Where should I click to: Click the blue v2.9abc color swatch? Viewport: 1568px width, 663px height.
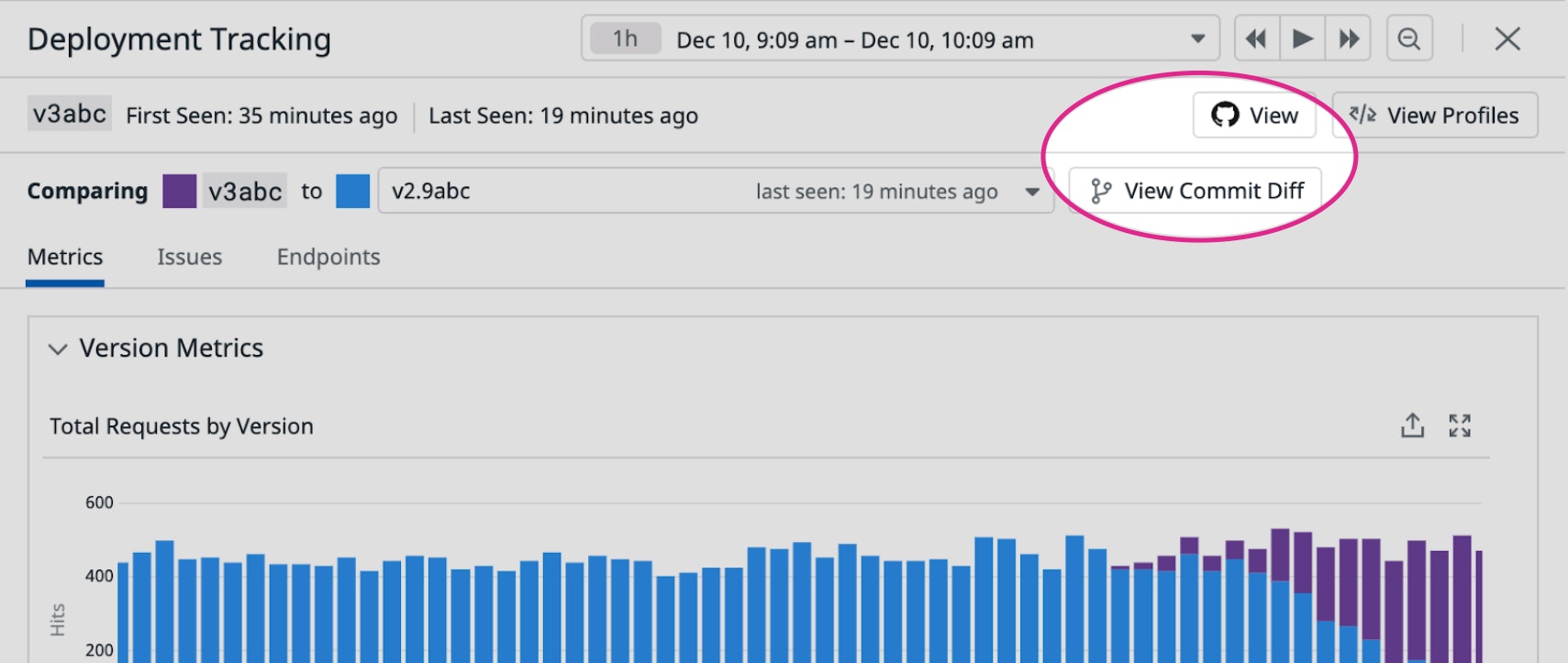(352, 191)
